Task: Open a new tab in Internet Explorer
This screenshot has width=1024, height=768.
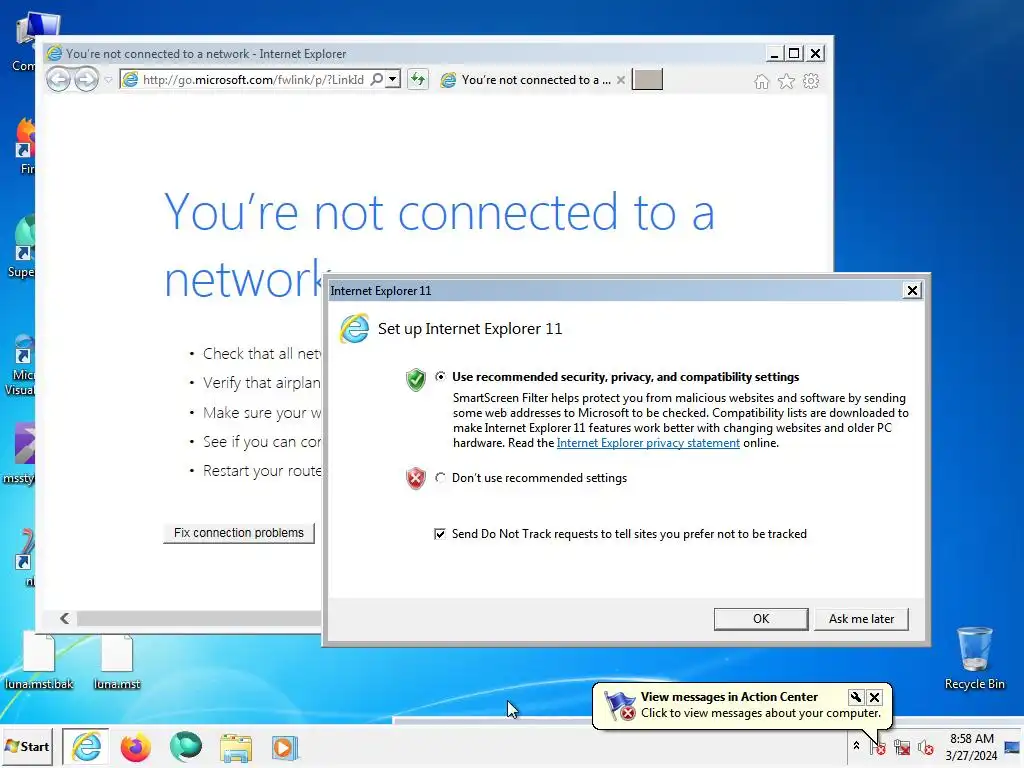Action: coord(647,80)
